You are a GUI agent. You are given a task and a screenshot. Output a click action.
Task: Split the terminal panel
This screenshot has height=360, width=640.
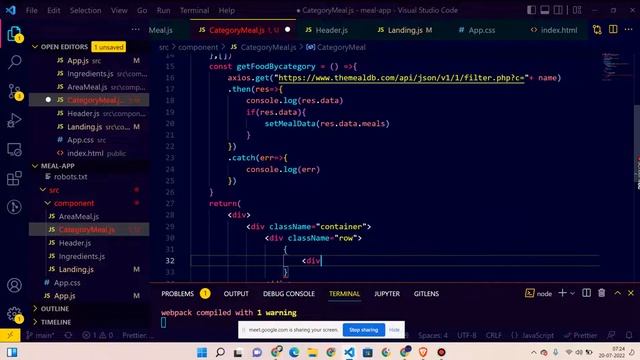click(x=586, y=293)
